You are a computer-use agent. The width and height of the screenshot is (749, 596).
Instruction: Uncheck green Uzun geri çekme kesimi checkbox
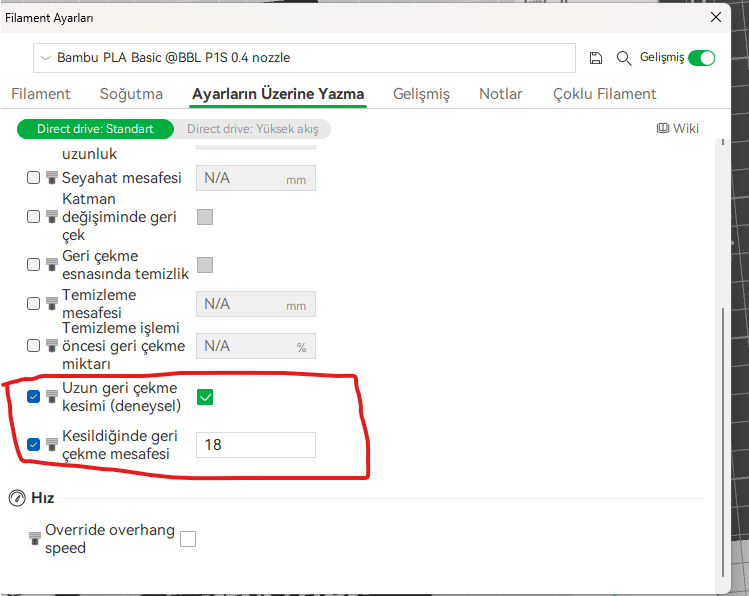pos(205,397)
